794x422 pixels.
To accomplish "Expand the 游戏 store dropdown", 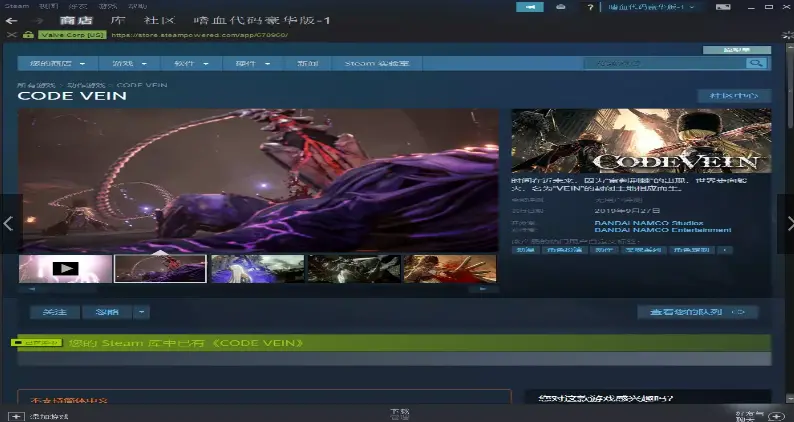I will 129,63.
